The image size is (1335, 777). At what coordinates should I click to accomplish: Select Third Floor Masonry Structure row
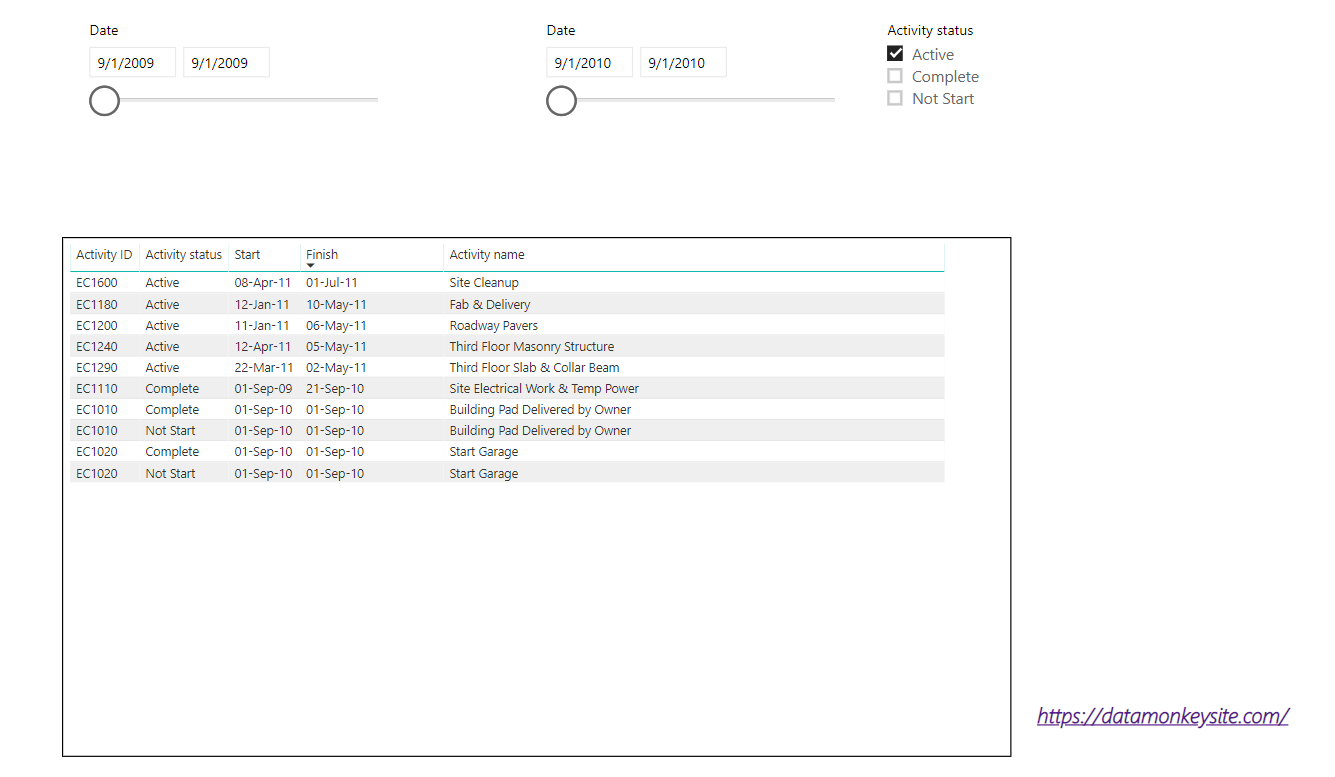tap(532, 347)
